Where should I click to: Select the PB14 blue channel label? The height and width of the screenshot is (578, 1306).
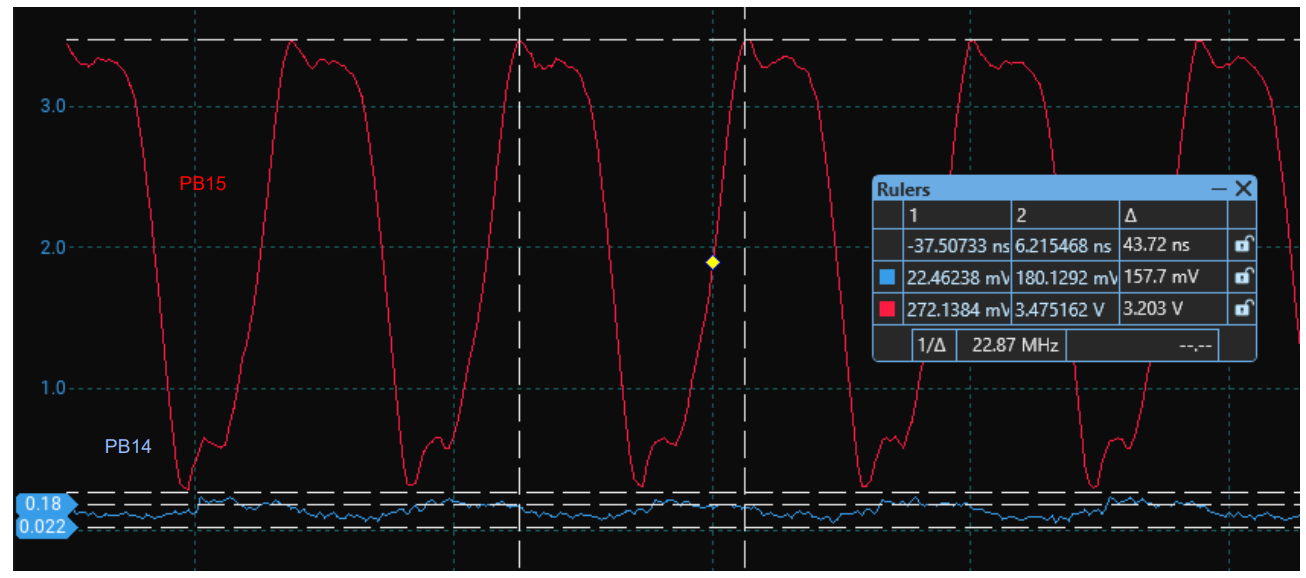[x=128, y=447]
